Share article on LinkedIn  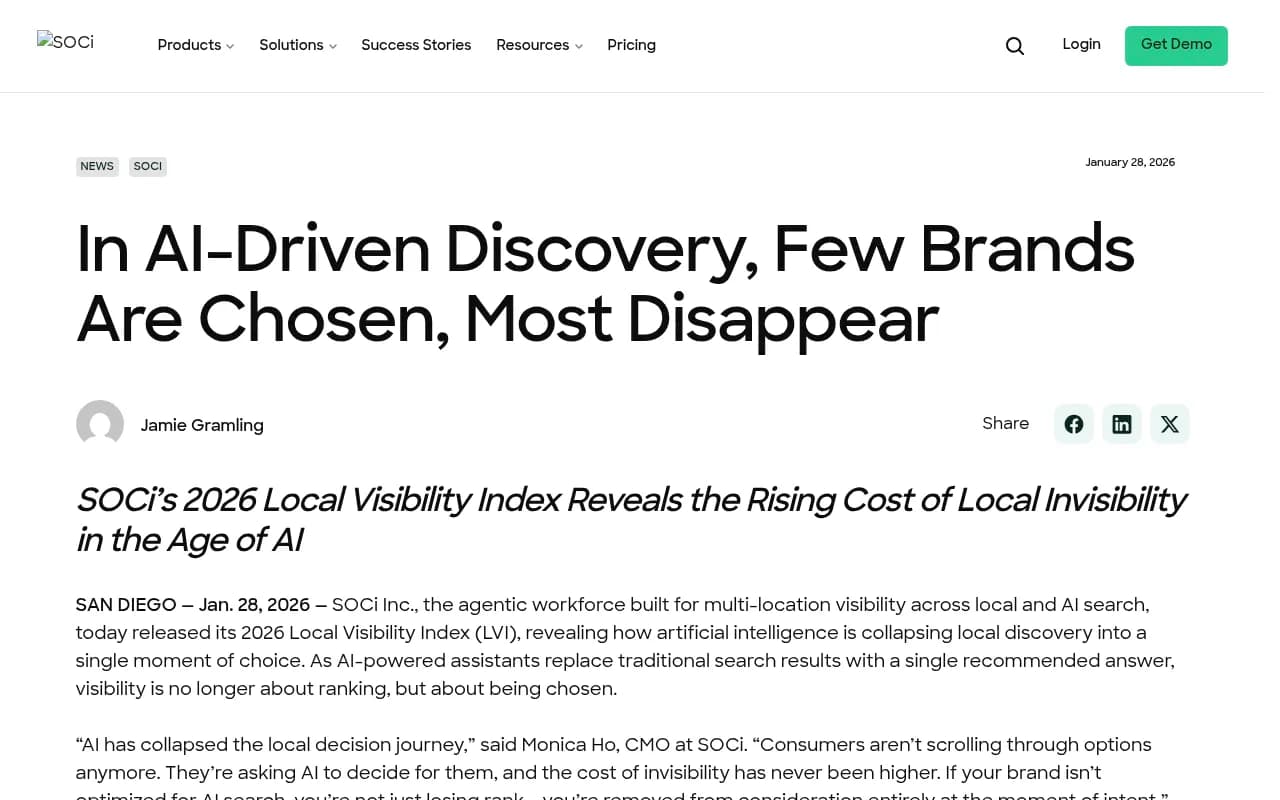click(x=1121, y=424)
